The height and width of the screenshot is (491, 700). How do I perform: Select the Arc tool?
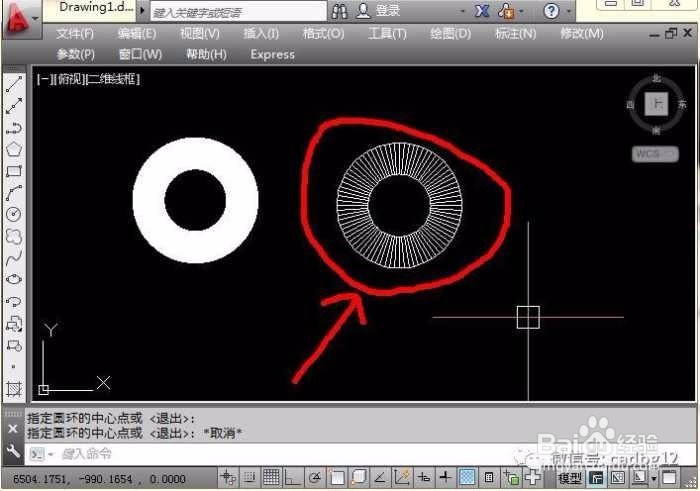[14, 193]
